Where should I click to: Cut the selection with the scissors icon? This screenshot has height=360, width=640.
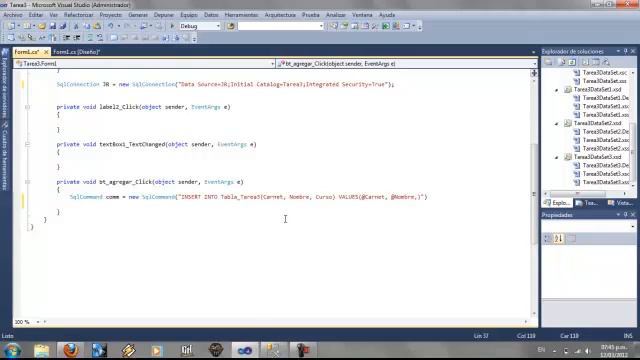point(76,26)
